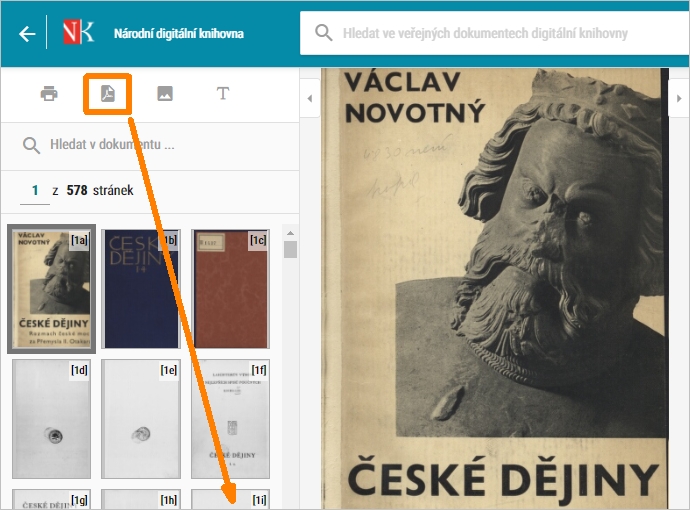Open the Národní digitální knihovna title link
The image size is (690, 510).
[178, 33]
